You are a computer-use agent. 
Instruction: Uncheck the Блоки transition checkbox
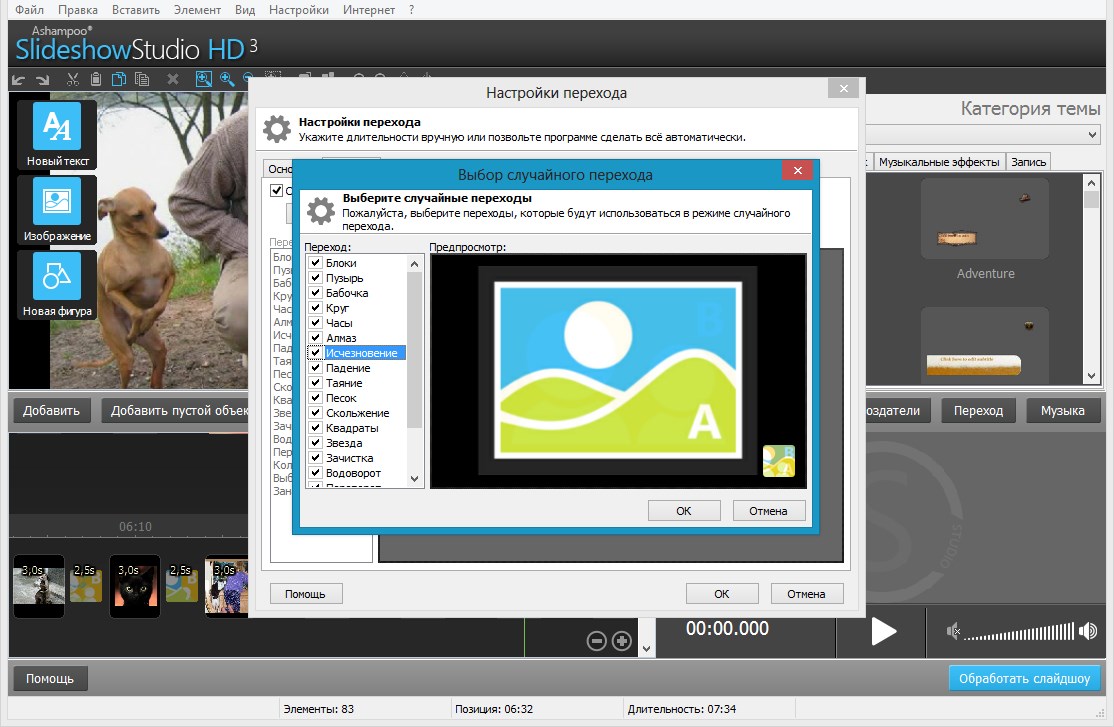tap(315, 263)
